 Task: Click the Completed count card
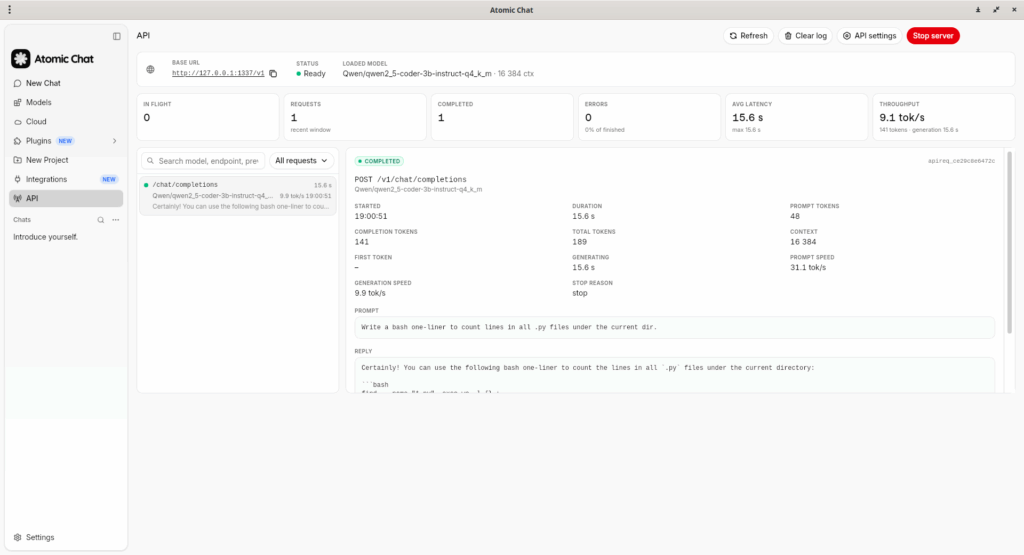point(502,117)
